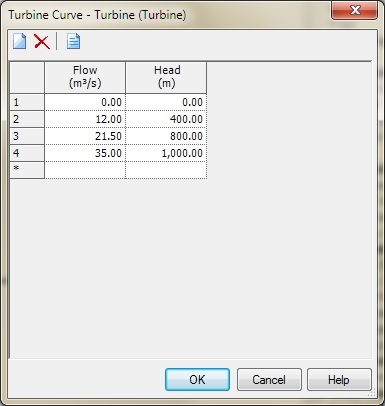Image resolution: width=385 pixels, height=406 pixels.
Task: Select the table's top-left corner header cell
Action: [27, 77]
